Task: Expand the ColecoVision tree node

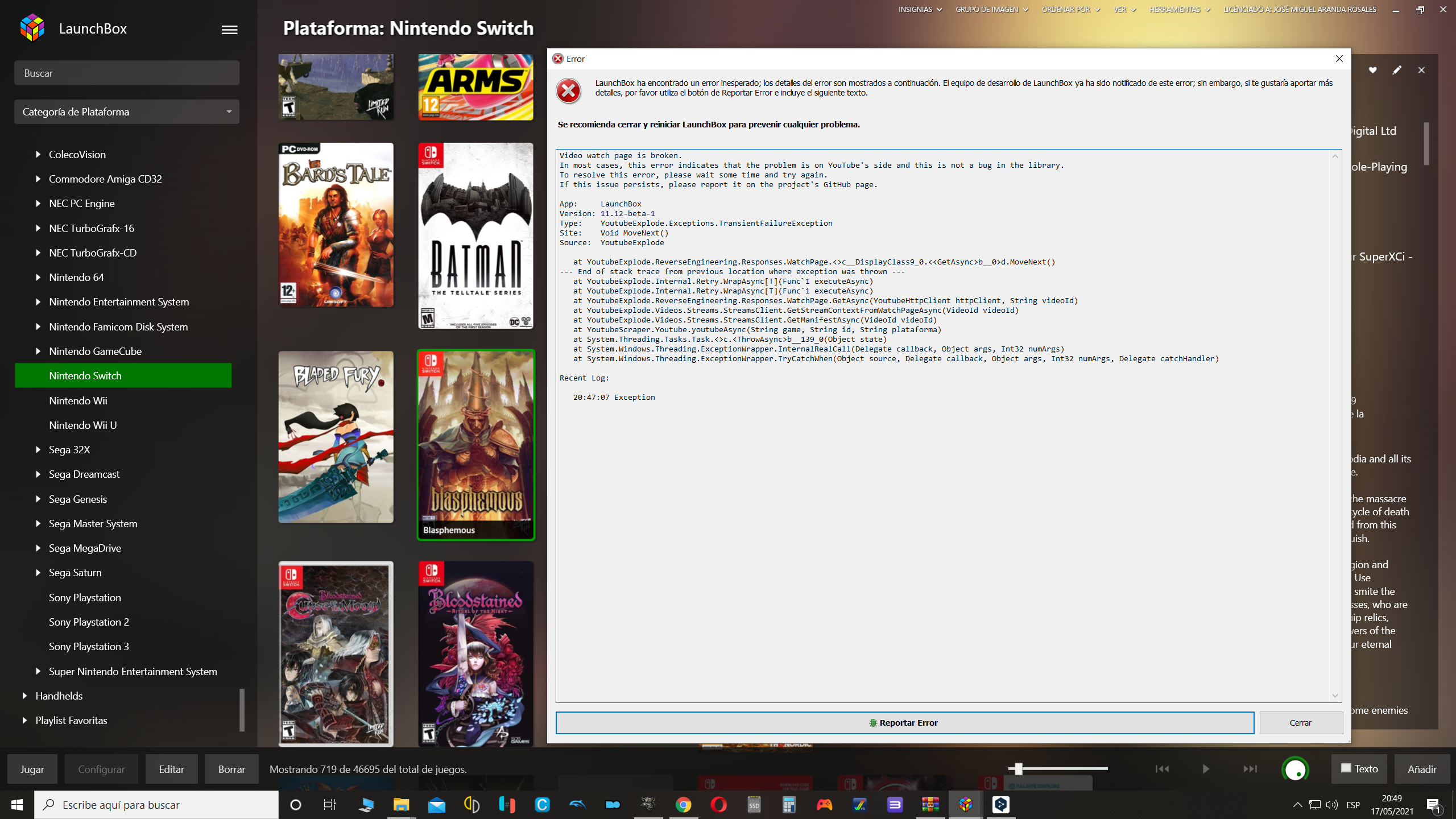Action: pyautogui.click(x=38, y=154)
